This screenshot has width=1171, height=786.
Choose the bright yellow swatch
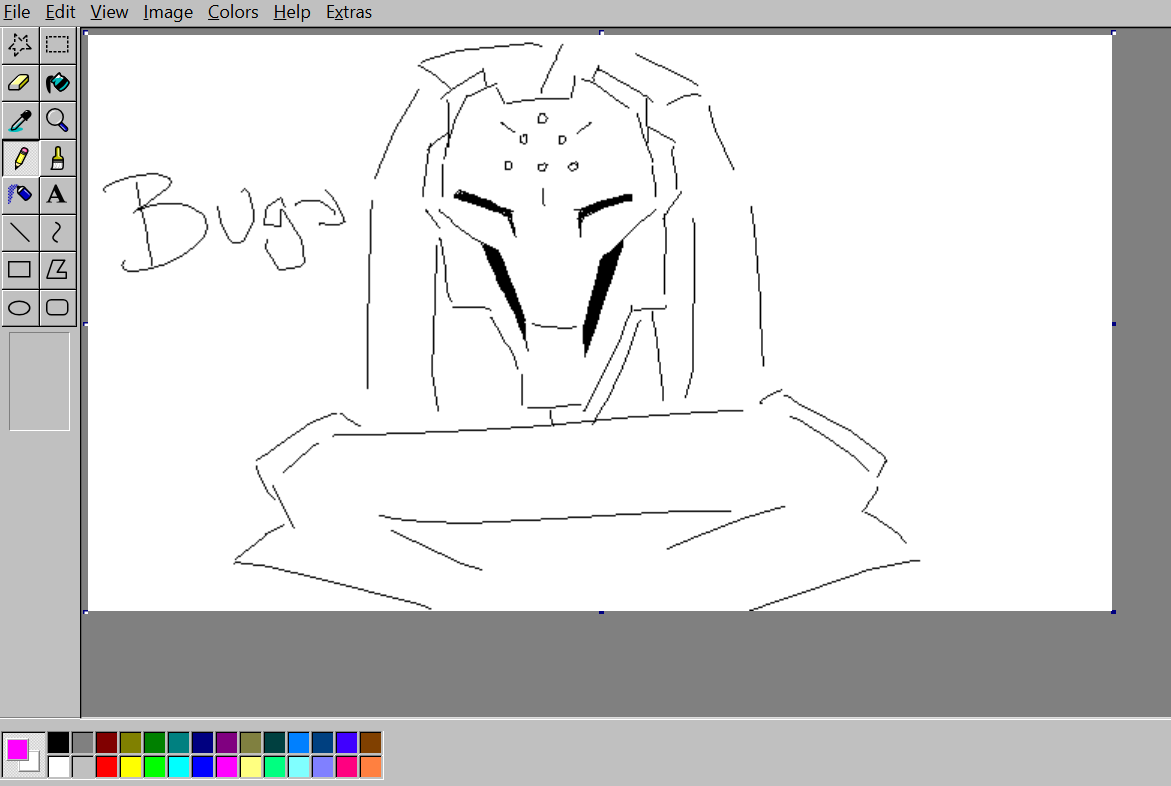pos(130,767)
